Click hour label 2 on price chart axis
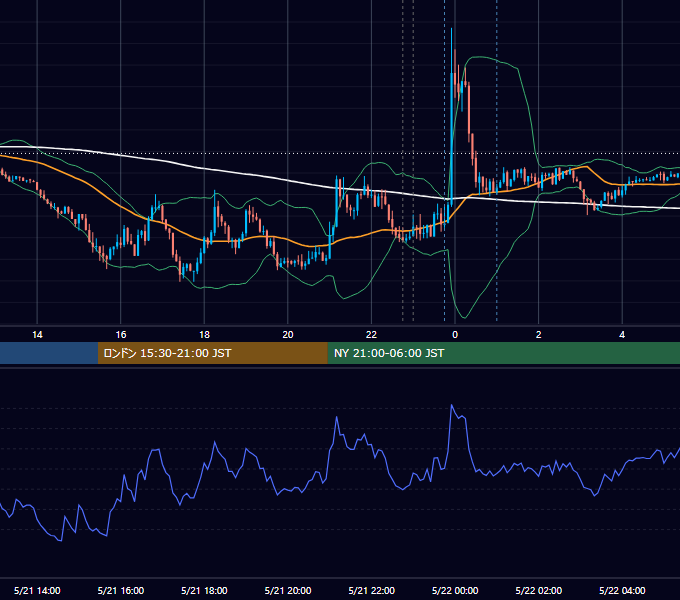Viewport: 680px width, 600px height. (x=539, y=335)
